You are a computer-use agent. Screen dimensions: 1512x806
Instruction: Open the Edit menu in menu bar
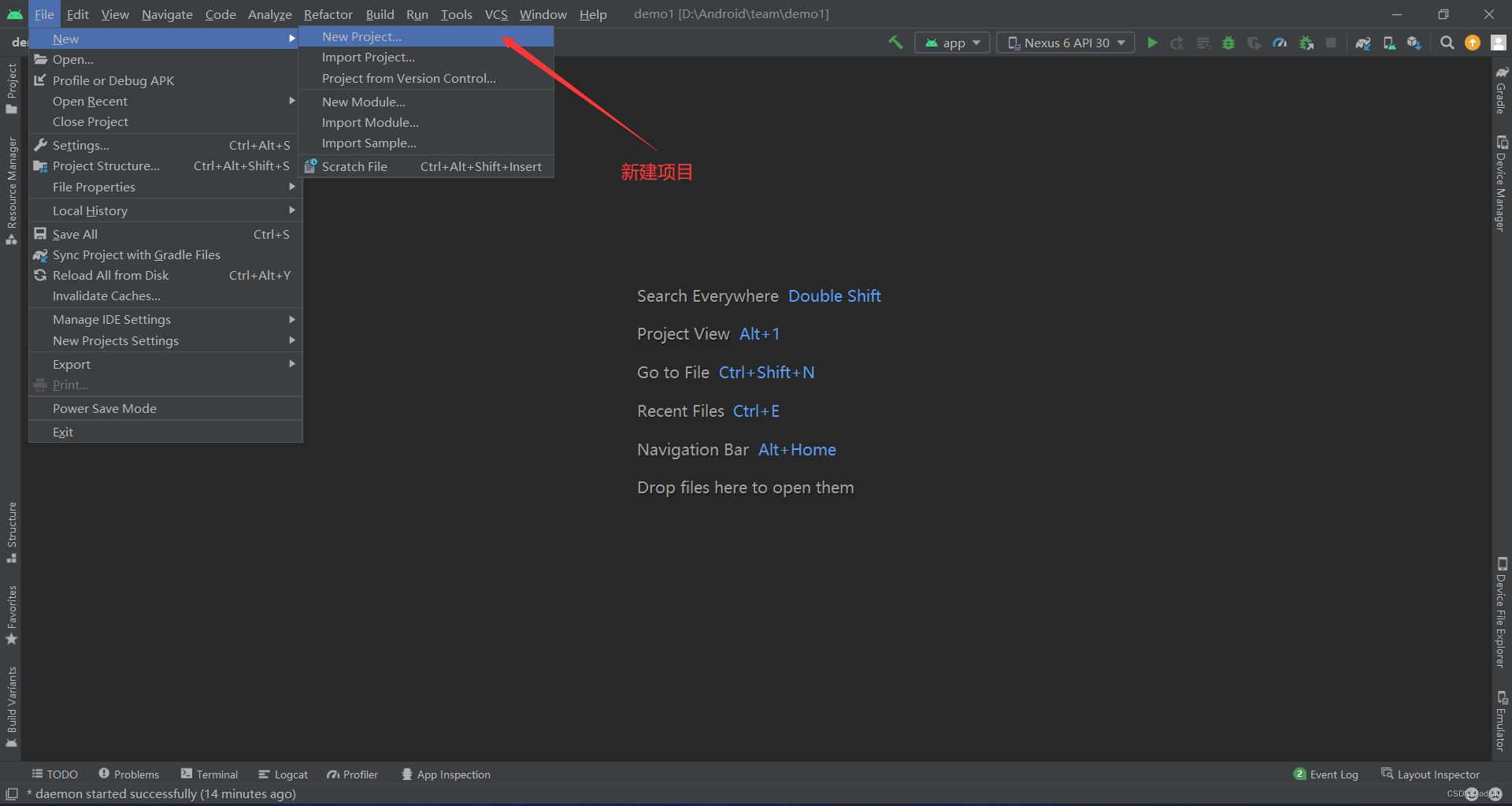click(x=77, y=14)
